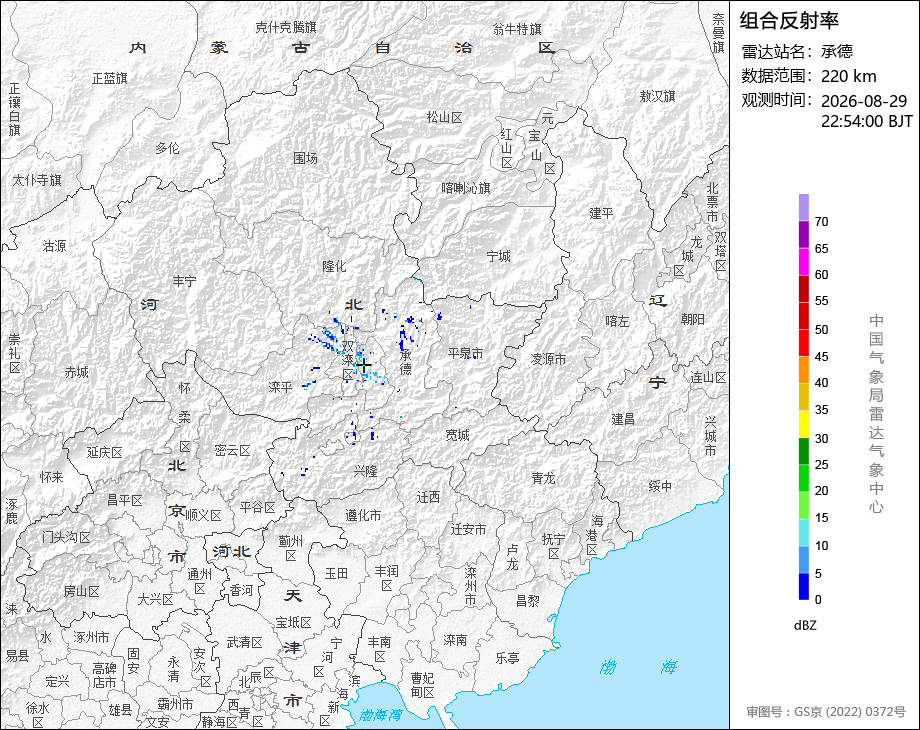Pick the red 50 dBZ legend color
920x730 pixels.
click(804, 316)
